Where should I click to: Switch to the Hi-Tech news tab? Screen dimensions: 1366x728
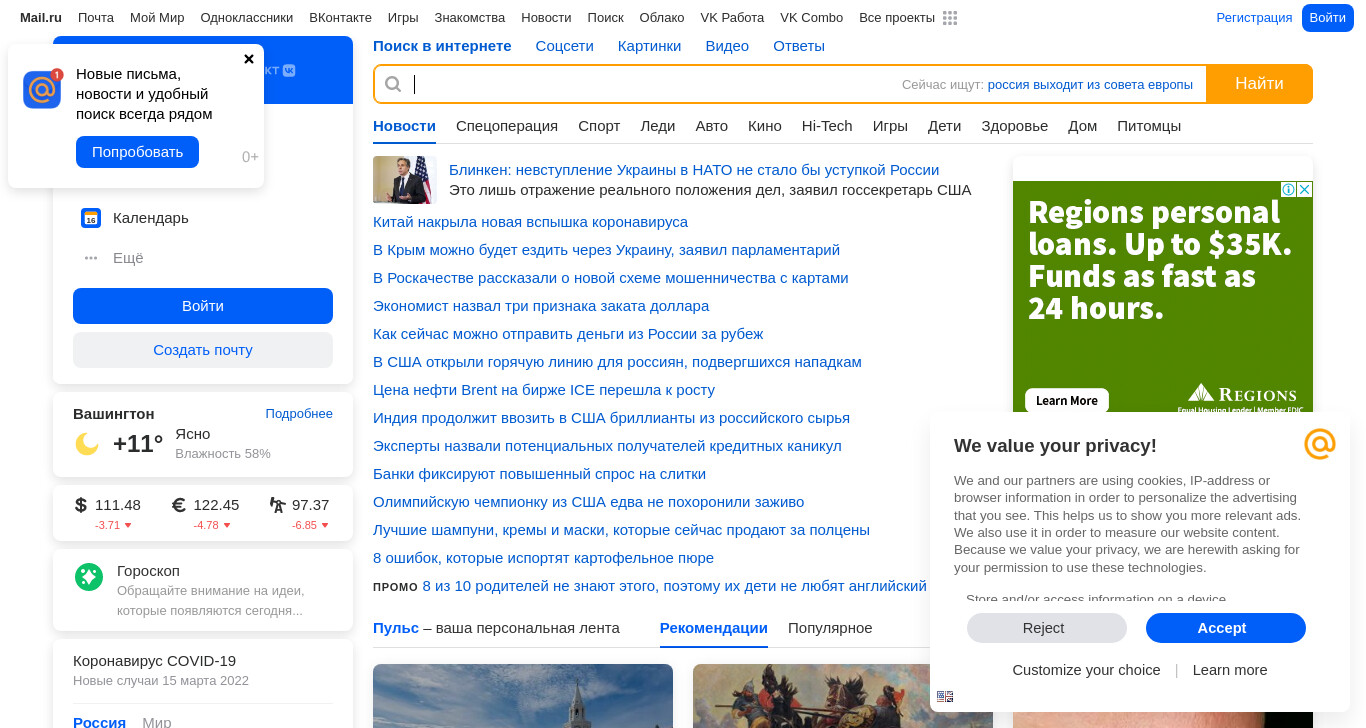tap(827, 126)
